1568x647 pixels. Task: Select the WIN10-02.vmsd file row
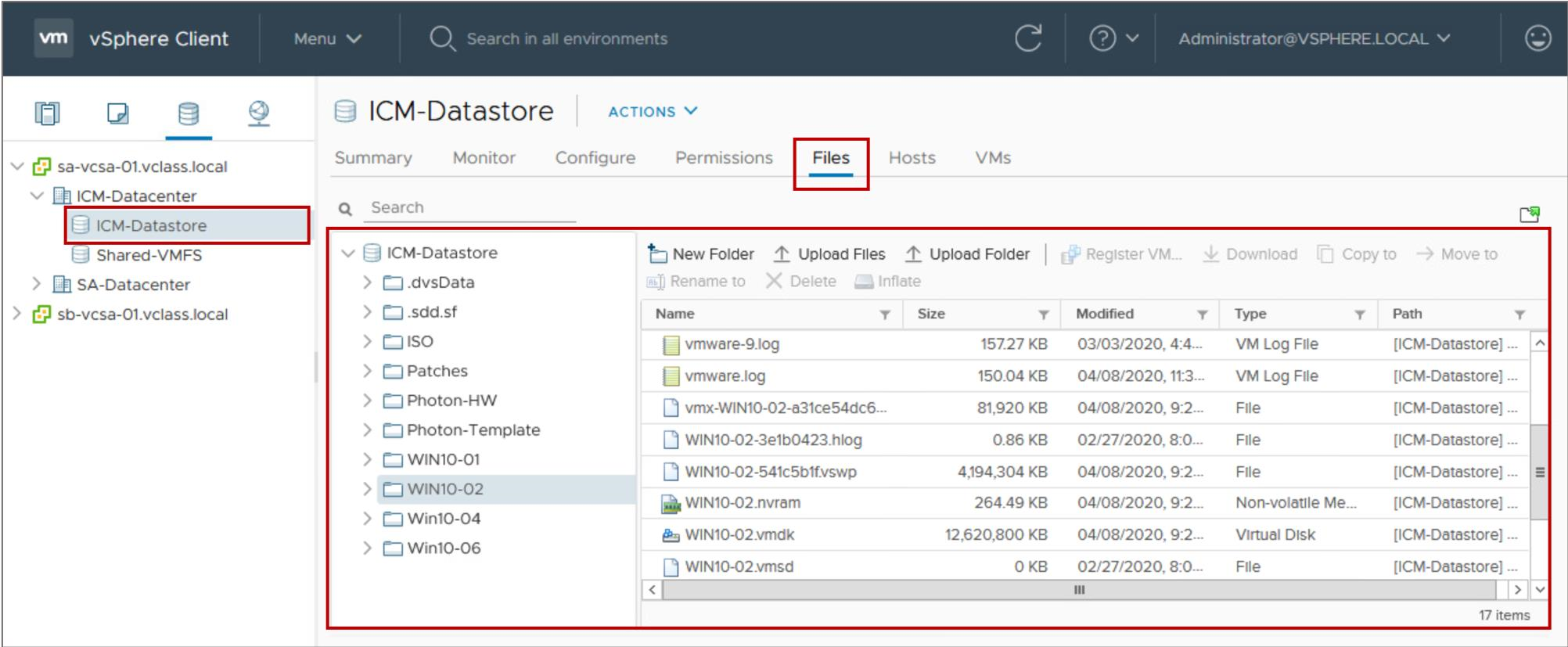1084,566
